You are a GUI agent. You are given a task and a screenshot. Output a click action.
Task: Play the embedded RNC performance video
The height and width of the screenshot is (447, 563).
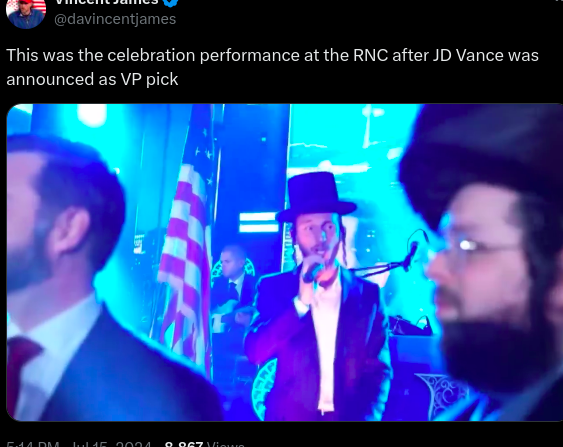click(x=285, y=262)
